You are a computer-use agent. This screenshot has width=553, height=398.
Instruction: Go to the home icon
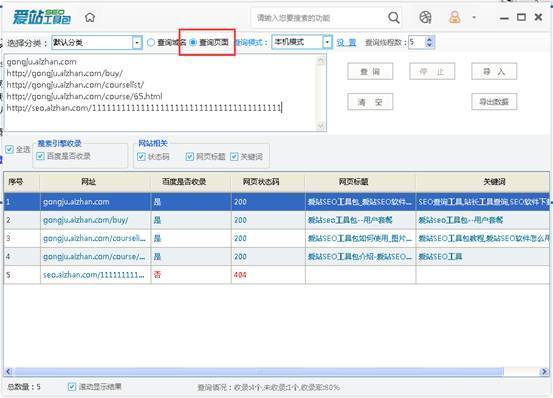coord(90,17)
